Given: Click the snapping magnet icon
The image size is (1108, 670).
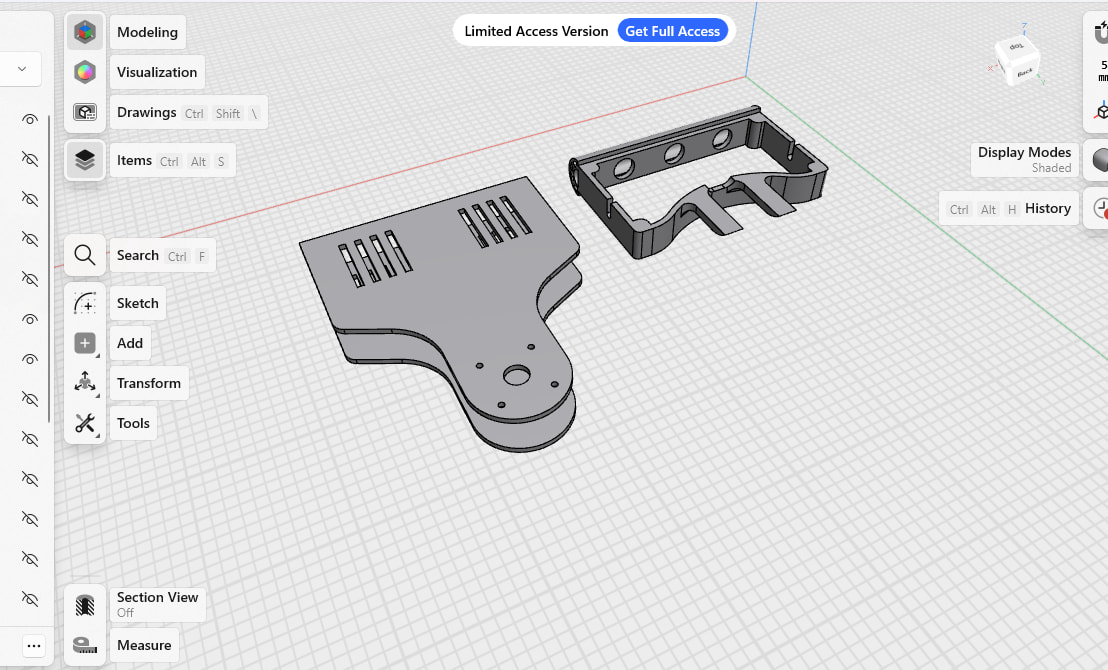Looking at the screenshot, I should (1101, 32).
